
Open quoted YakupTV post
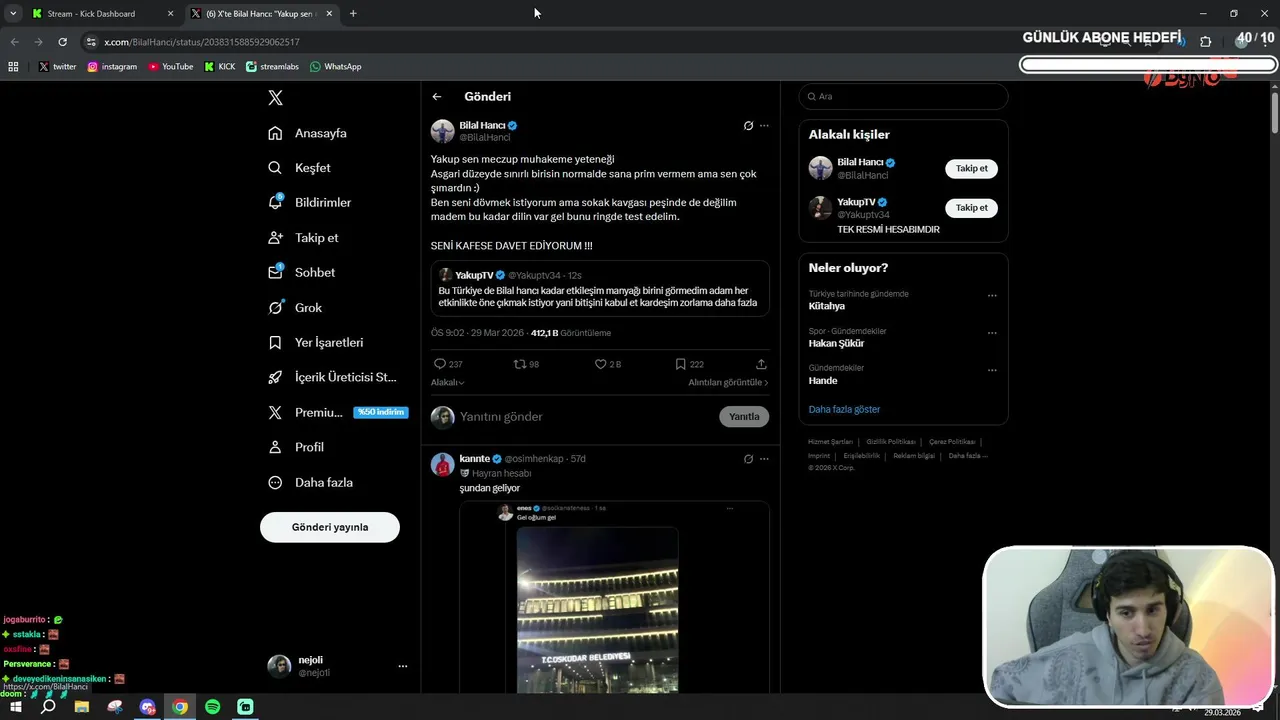coord(600,289)
